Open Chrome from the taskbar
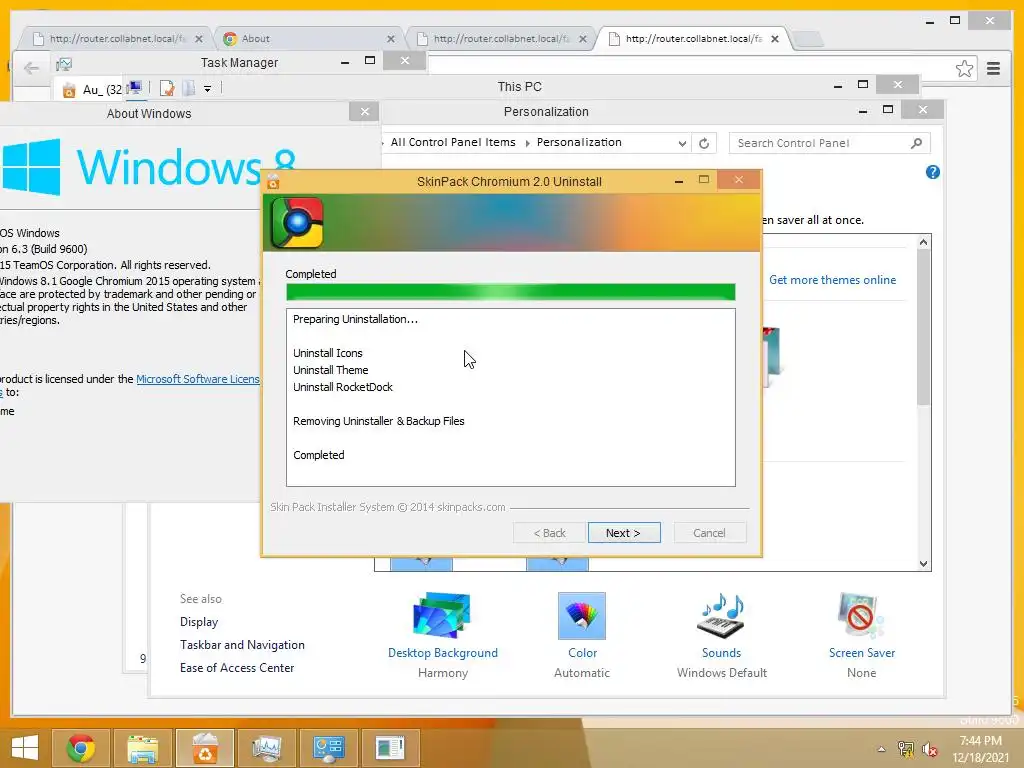The image size is (1024, 768). click(x=81, y=748)
